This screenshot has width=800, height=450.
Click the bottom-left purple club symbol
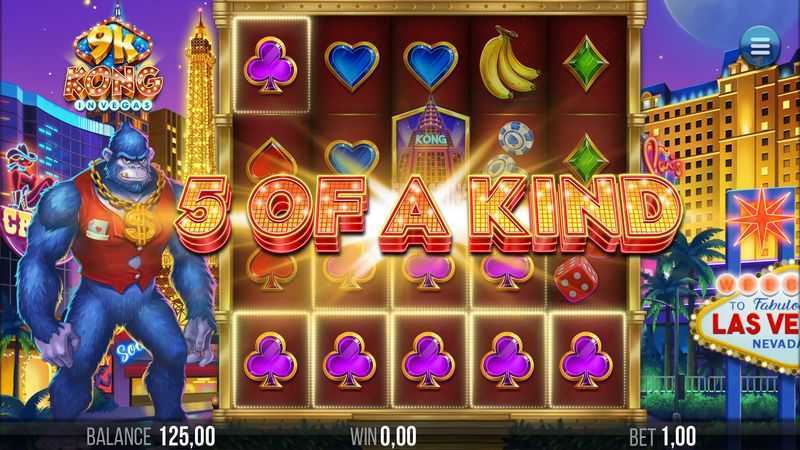tap(270, 360)
